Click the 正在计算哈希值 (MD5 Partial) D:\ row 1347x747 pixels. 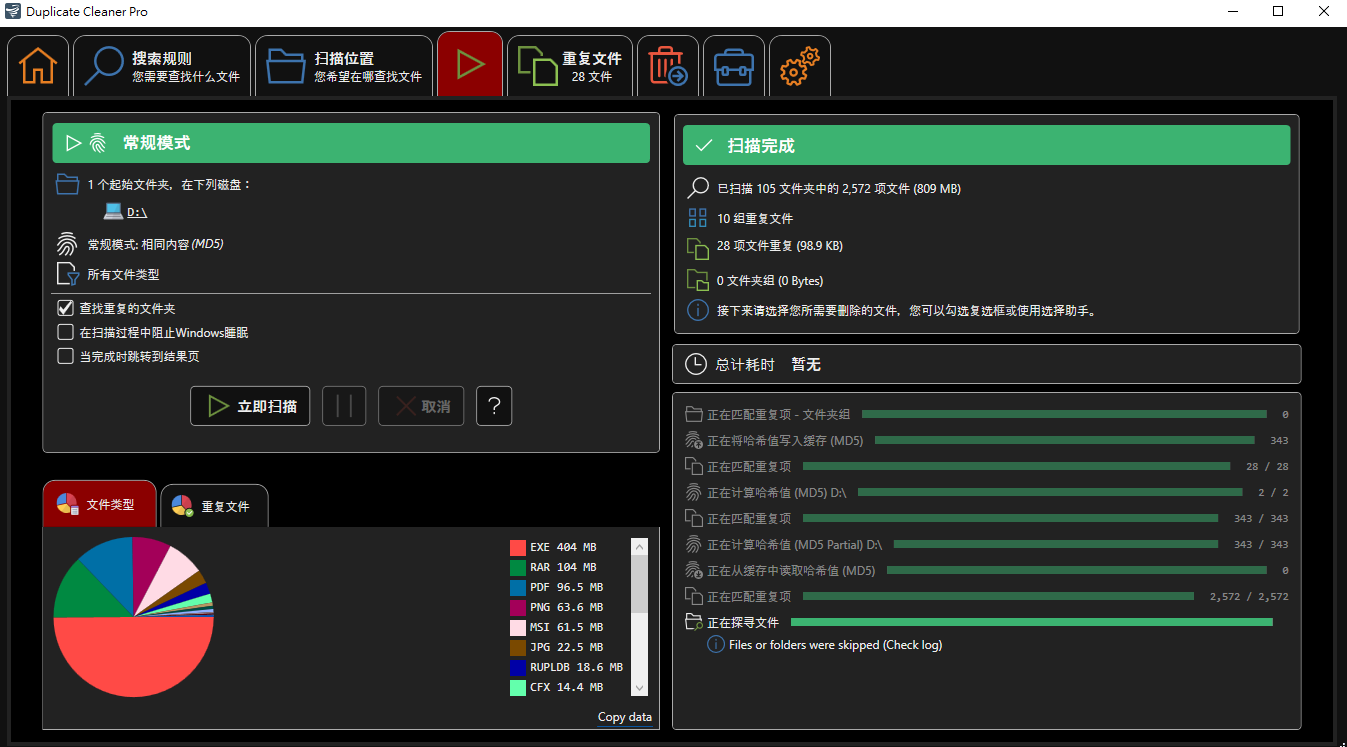[x=987, y=544]
